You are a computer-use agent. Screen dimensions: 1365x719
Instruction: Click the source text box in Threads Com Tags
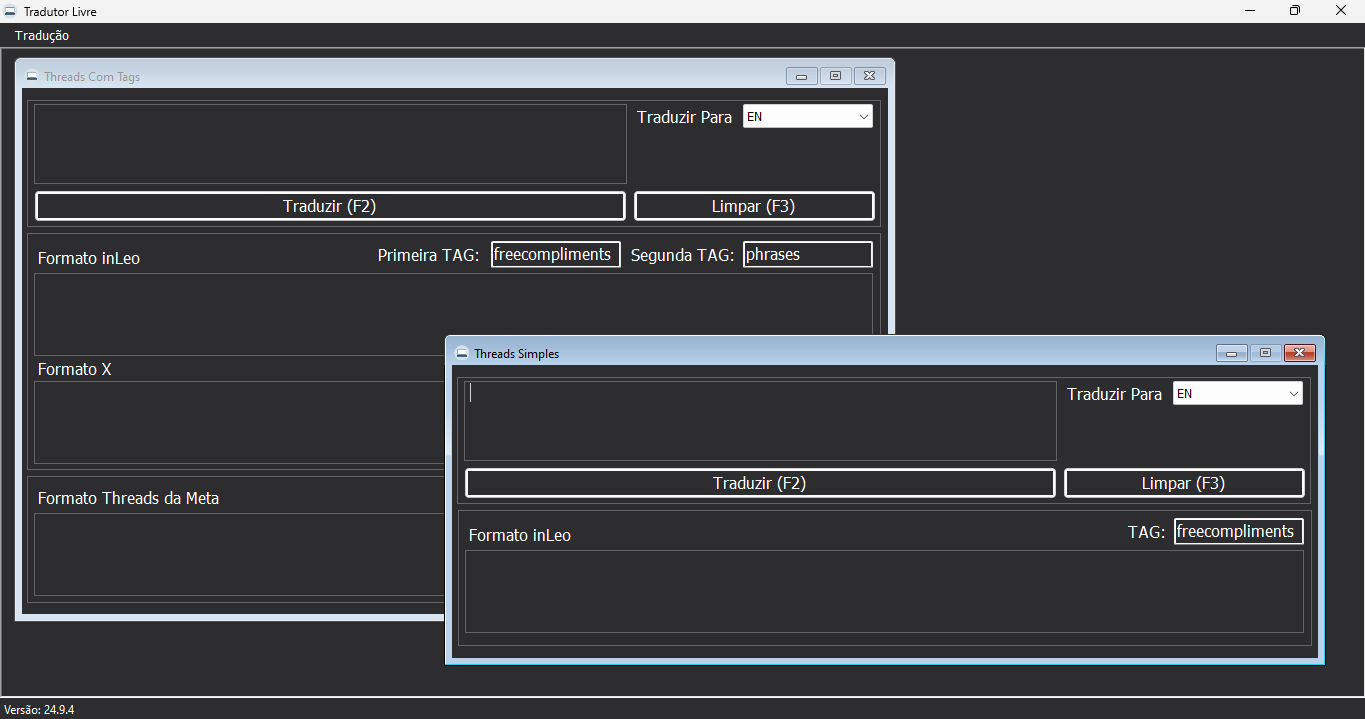click(x=330, y=143)
